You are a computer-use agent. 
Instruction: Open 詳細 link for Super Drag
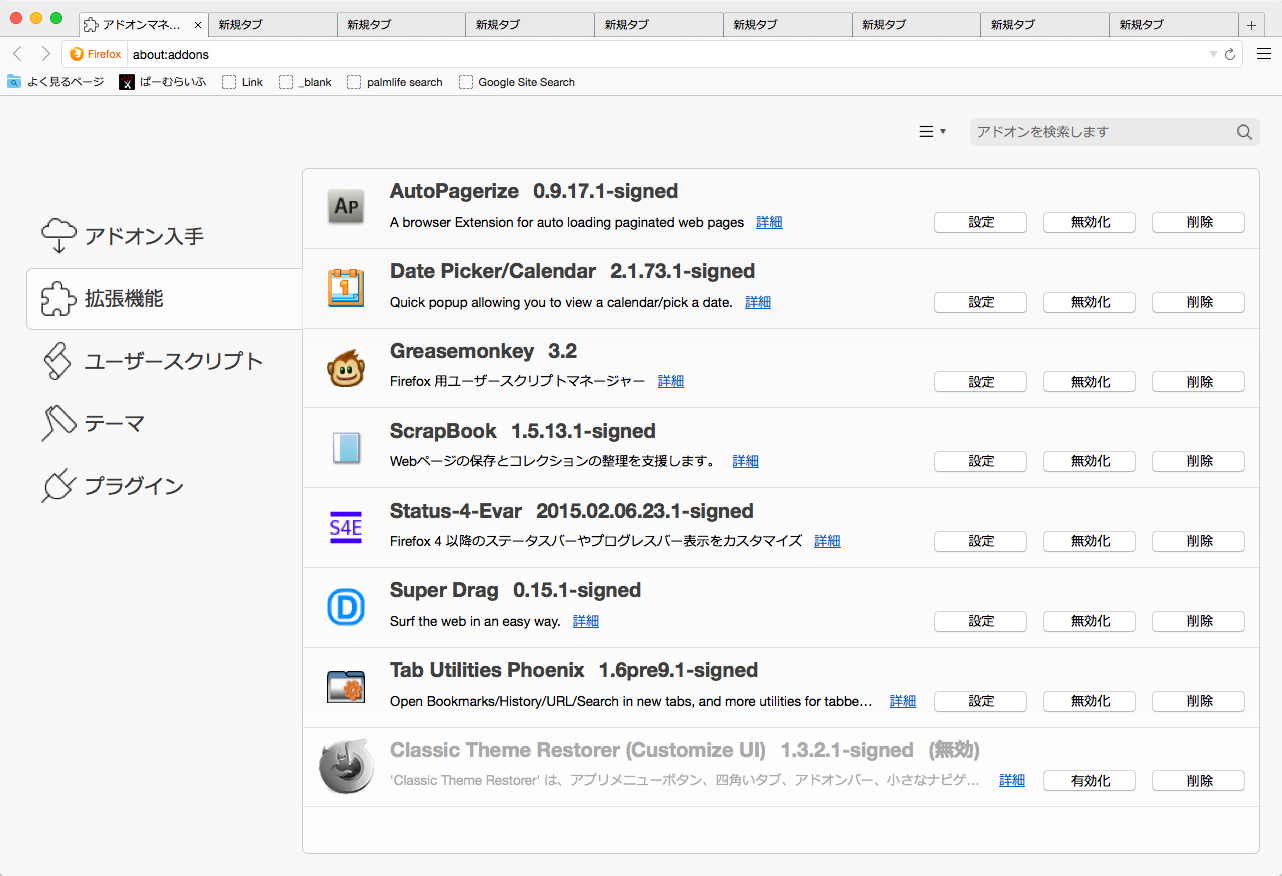point(586,621)
